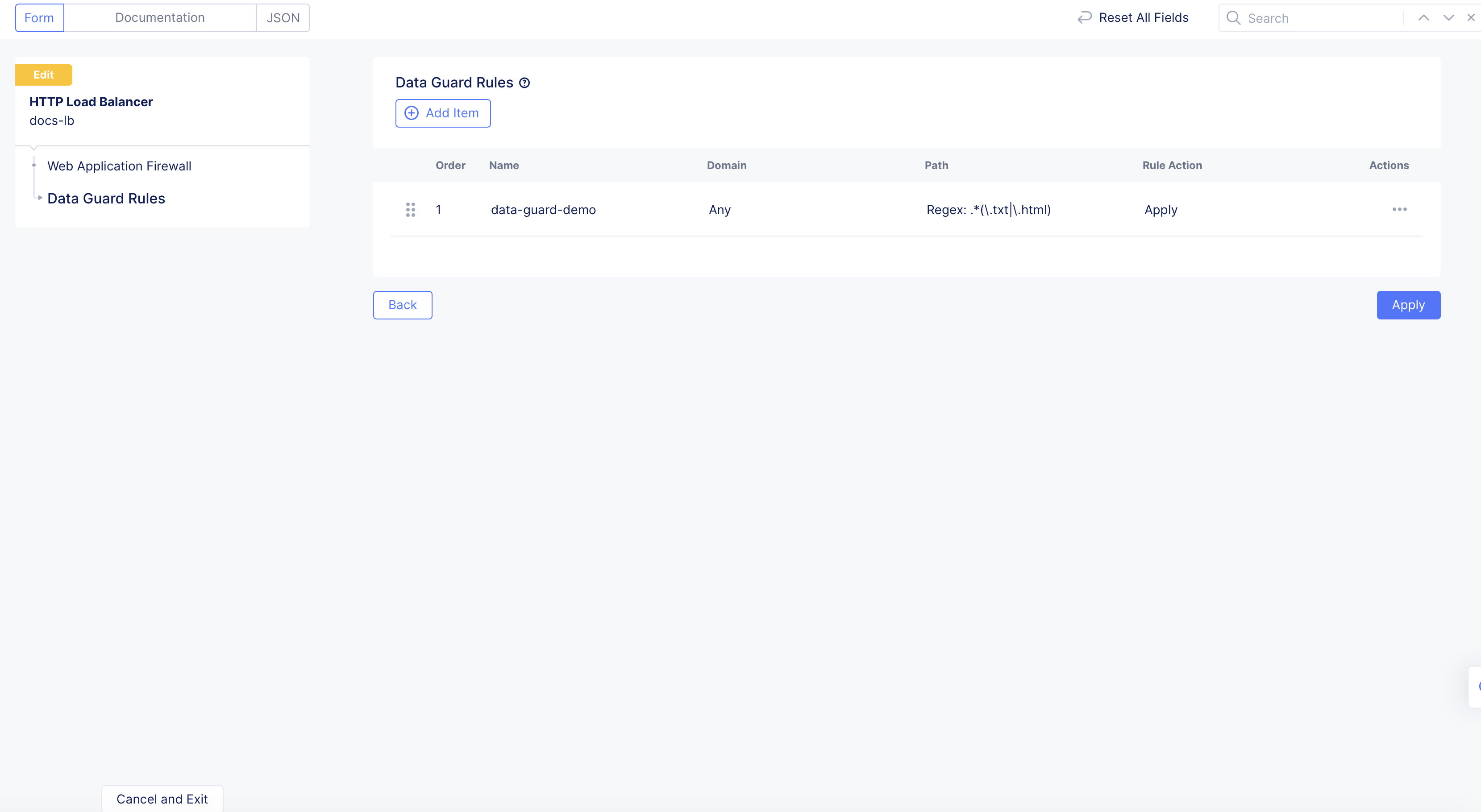Screen dimensions: 1481x812
Task: Select Web Application Firewall in sidebar tree
Action: (119, 166)
